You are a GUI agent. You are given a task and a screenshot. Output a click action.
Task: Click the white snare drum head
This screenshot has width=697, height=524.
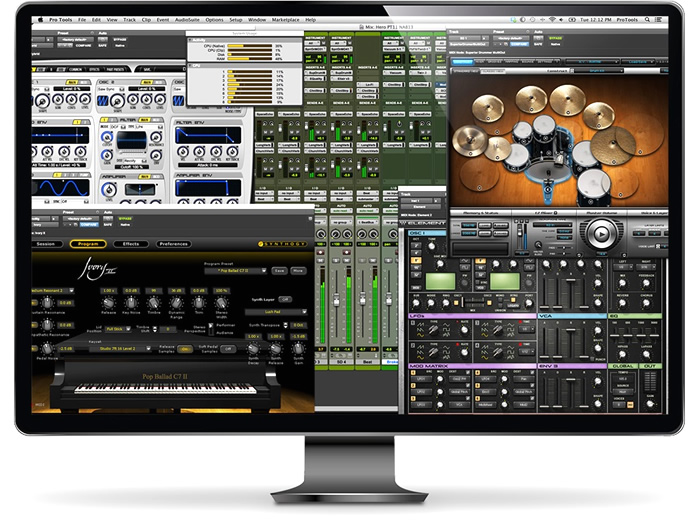(518, 156)
